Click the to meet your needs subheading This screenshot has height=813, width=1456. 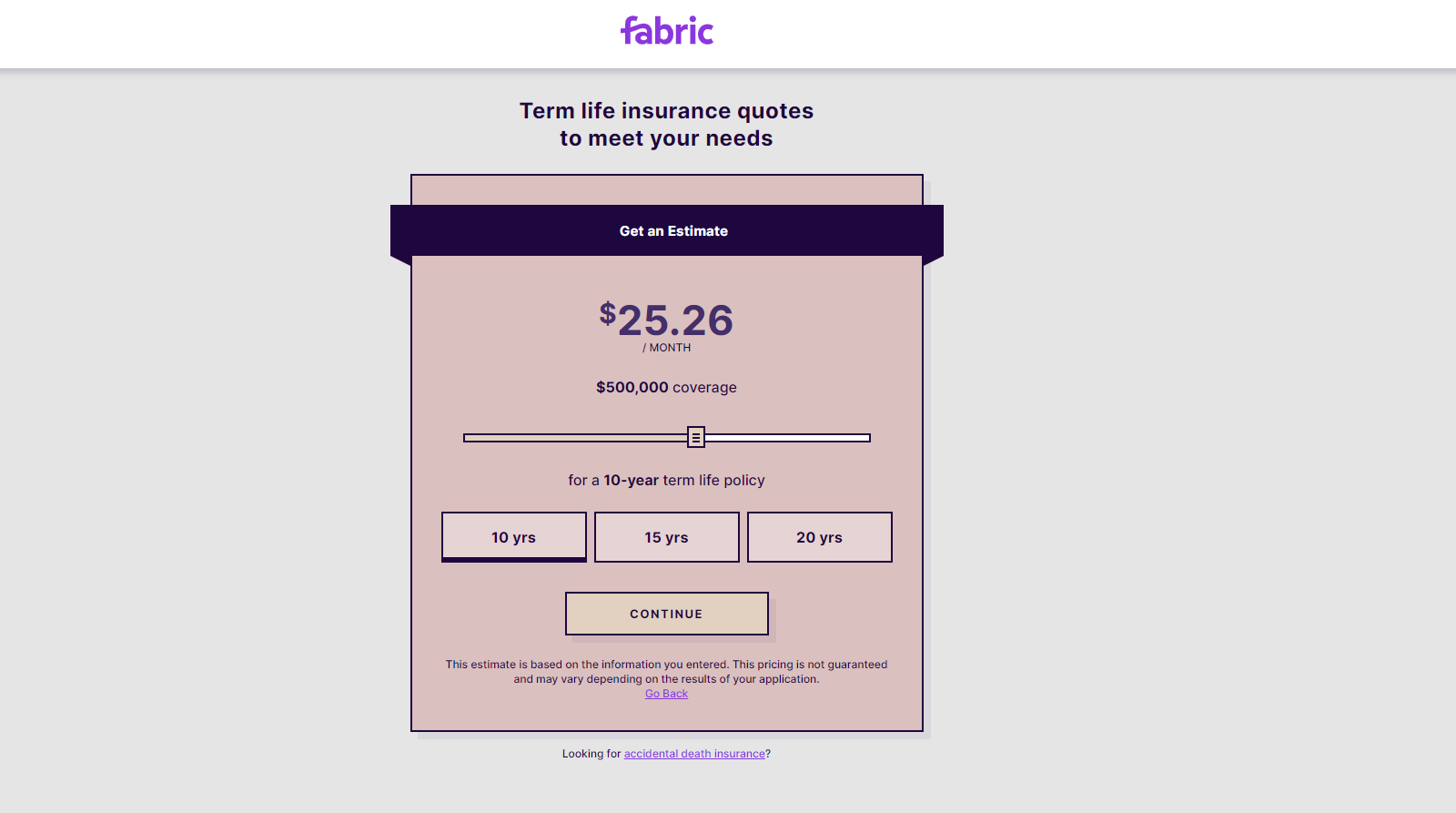(x=667, y=138)
